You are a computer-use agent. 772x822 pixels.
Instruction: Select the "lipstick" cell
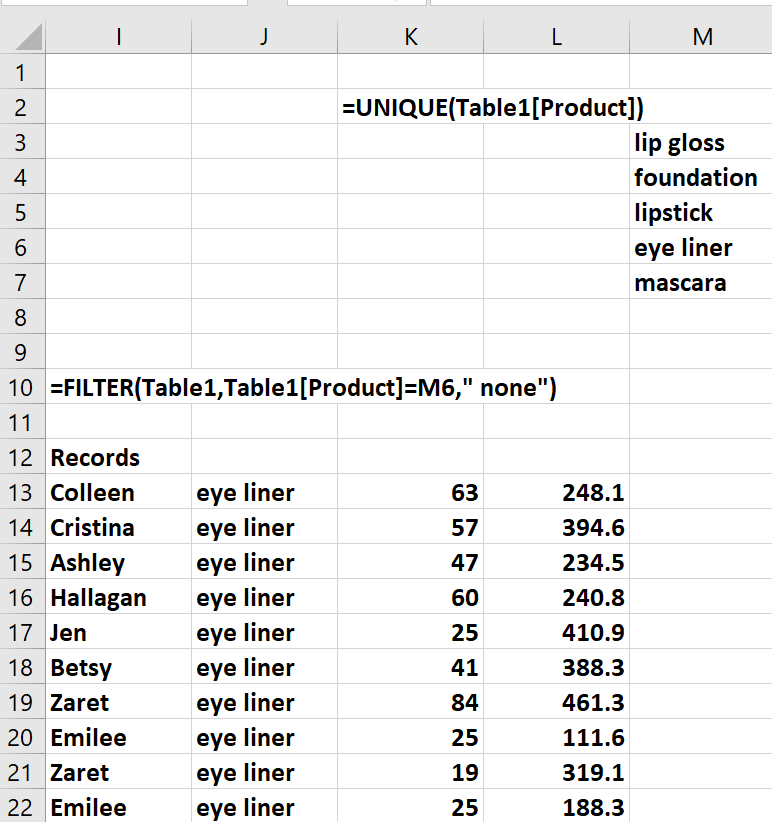pyautogui.click(x=699, y=213)
